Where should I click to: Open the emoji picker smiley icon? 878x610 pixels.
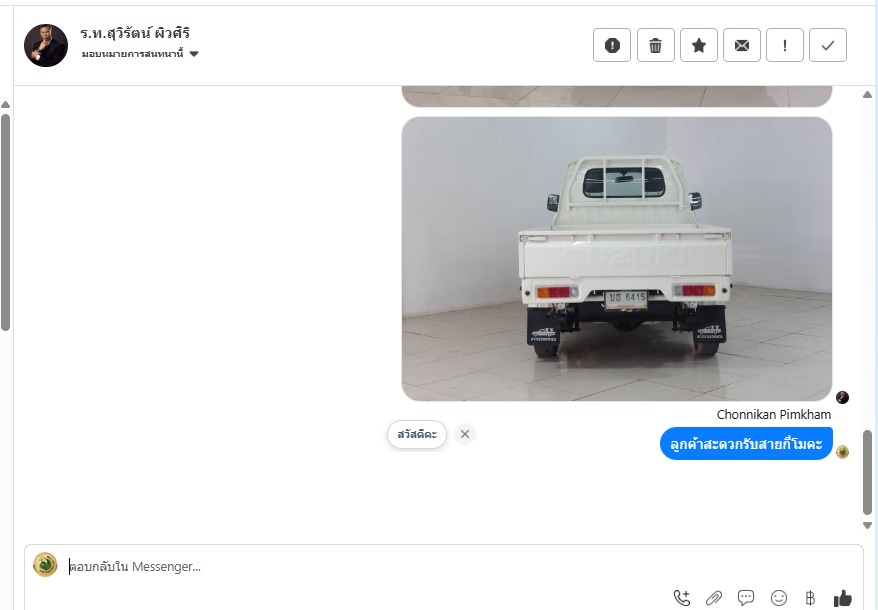(778, 598)
